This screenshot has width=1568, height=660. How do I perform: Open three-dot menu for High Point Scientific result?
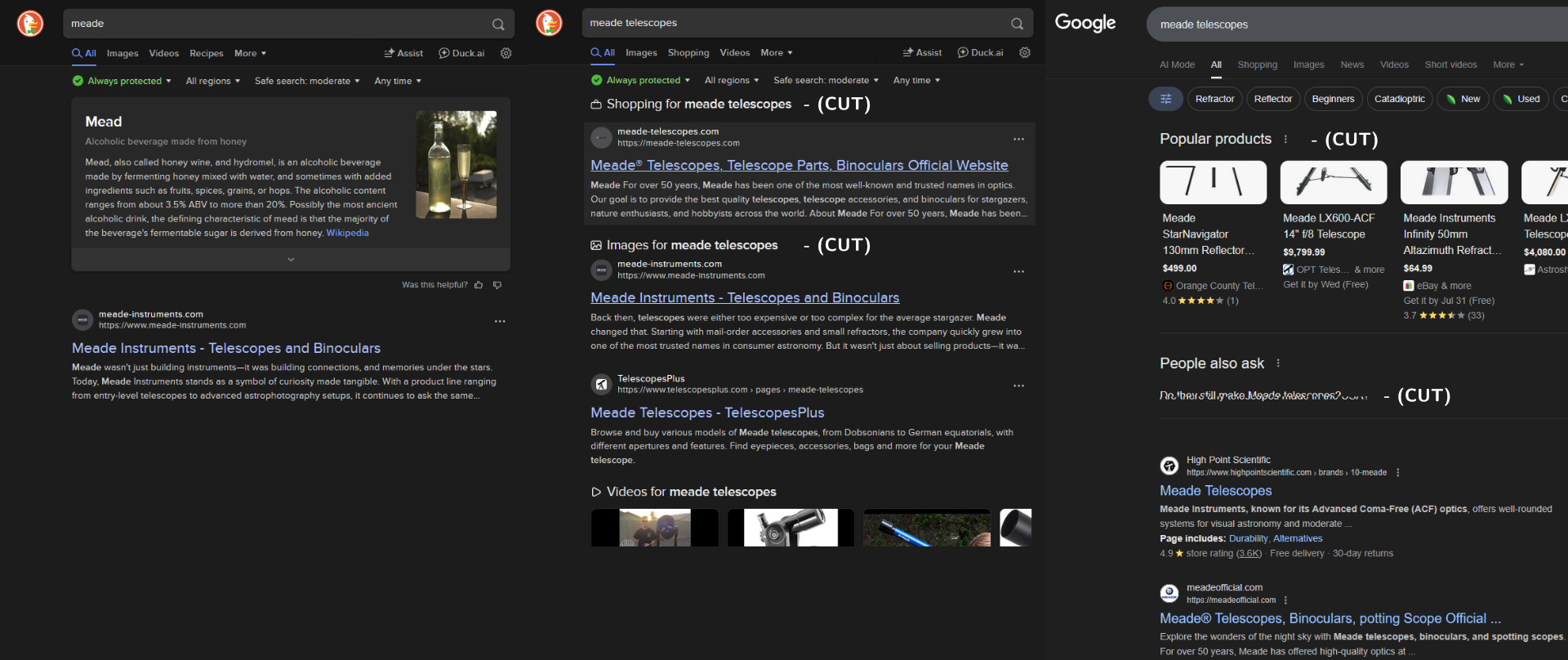(1398, 472)
